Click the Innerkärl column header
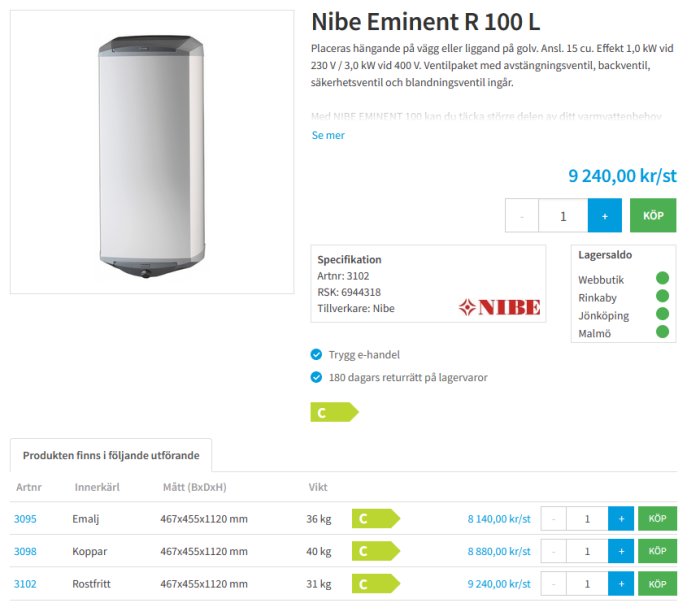 pyautogui.click(x=97, y=487)
